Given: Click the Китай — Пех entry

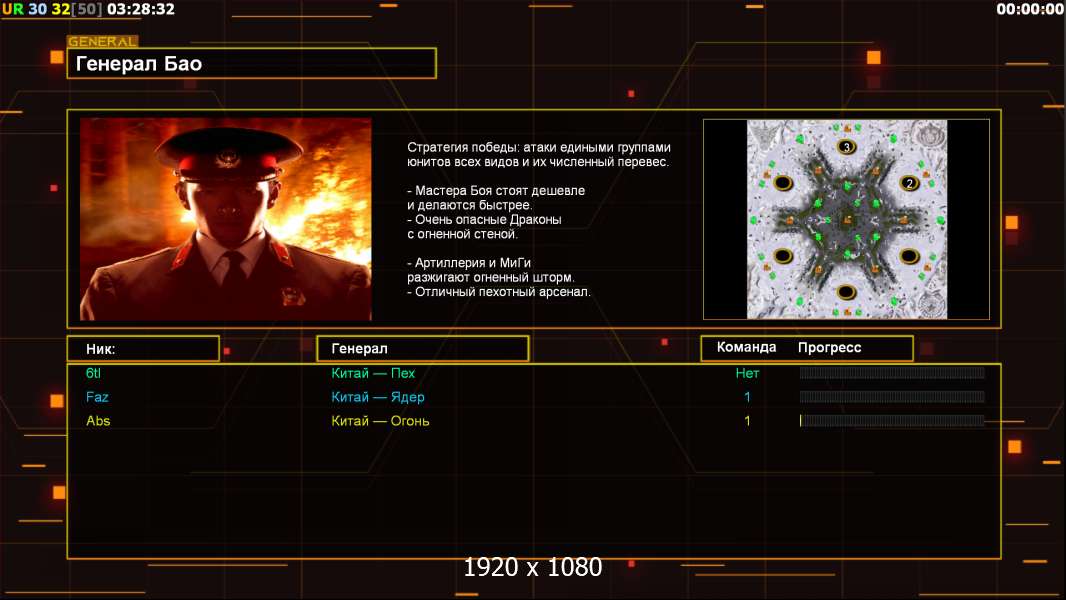Looking at the screenshot, I should pyautogui.click(x=373, y=373).
